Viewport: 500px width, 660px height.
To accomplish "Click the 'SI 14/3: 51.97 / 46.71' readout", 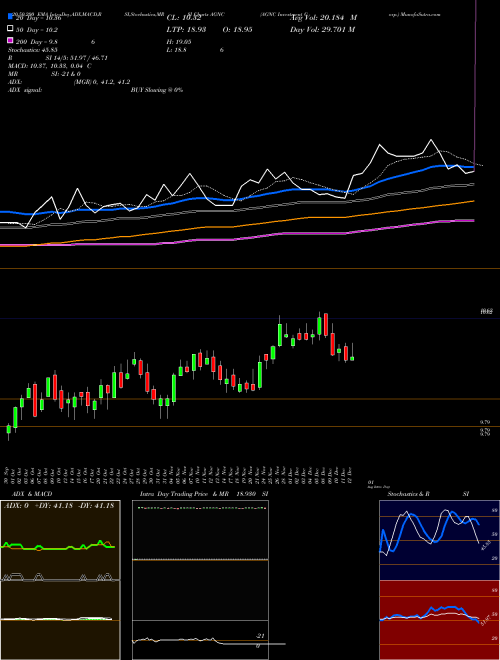I will [x=77, y=58].
